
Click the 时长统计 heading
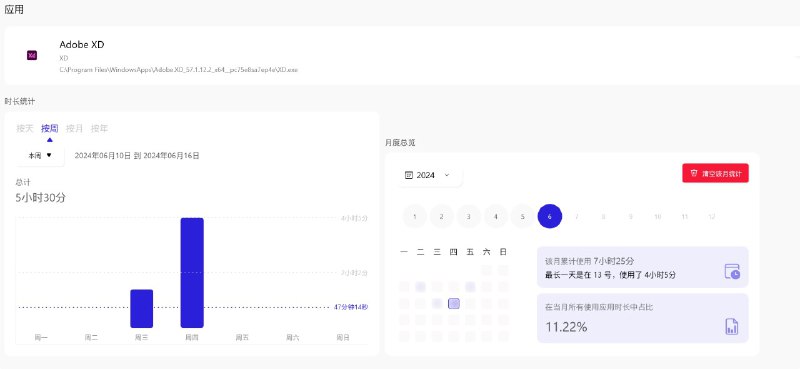(x=20, y=101)
